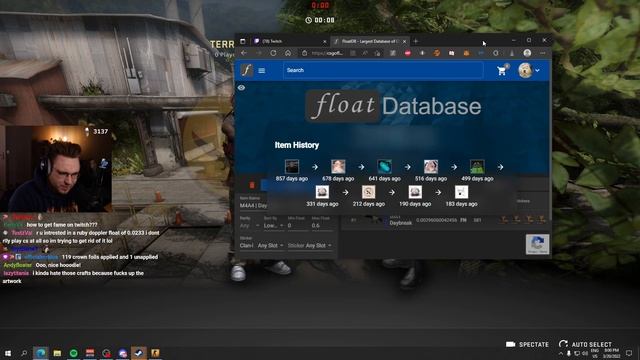The width and height of the screenshot is (640, 360).
Task: Open owner avatar from 212 days ago
Action: [369, 192]
